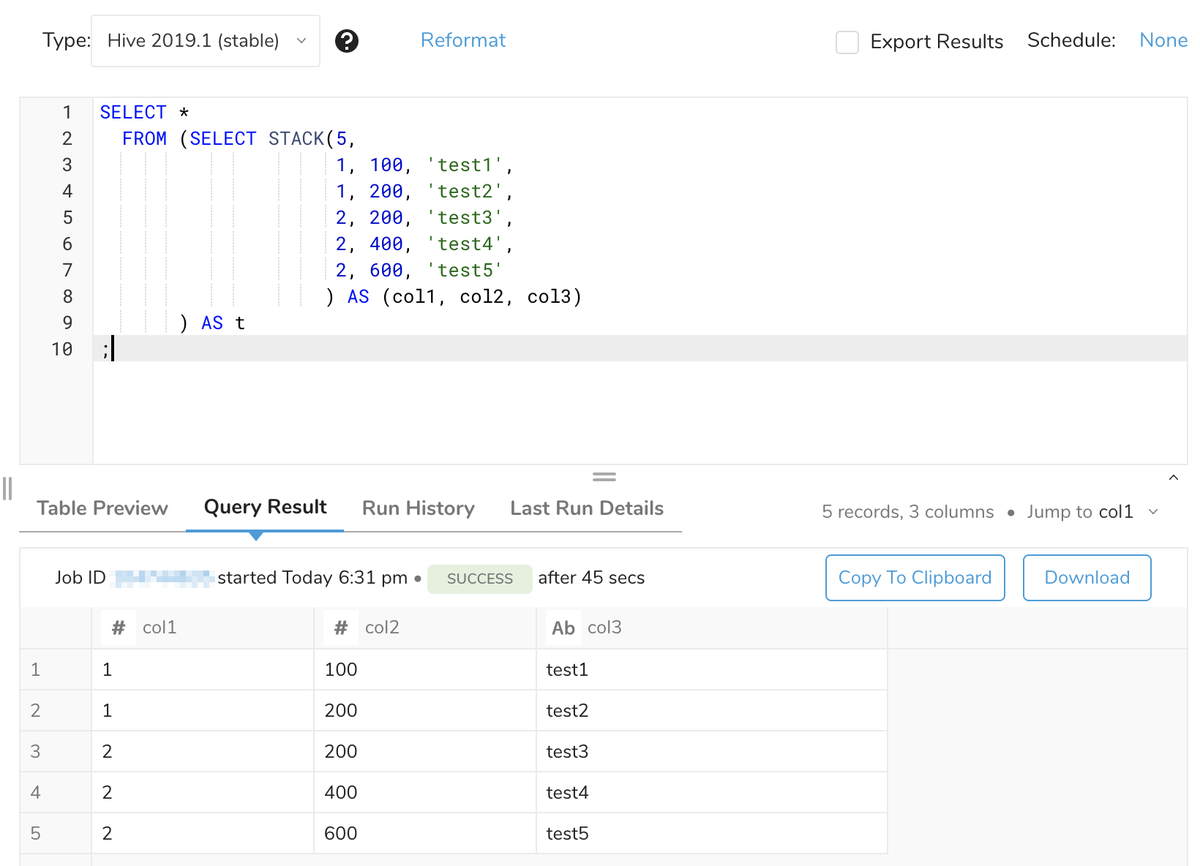Select the Query Result tab
This screenshot has width=1200, height=866.
coord(264,508)
